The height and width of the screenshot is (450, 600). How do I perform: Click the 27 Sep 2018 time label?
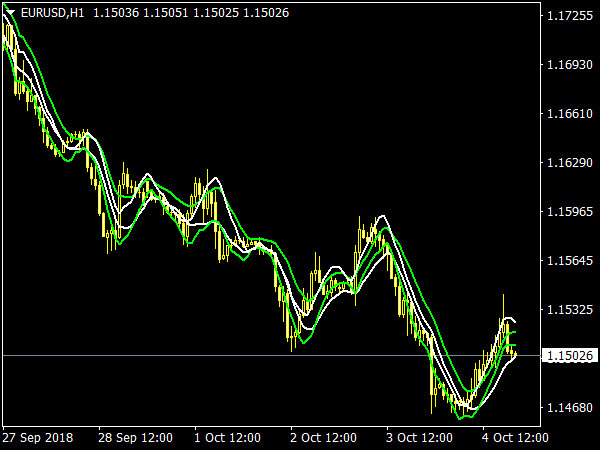(x=38, y=437)
